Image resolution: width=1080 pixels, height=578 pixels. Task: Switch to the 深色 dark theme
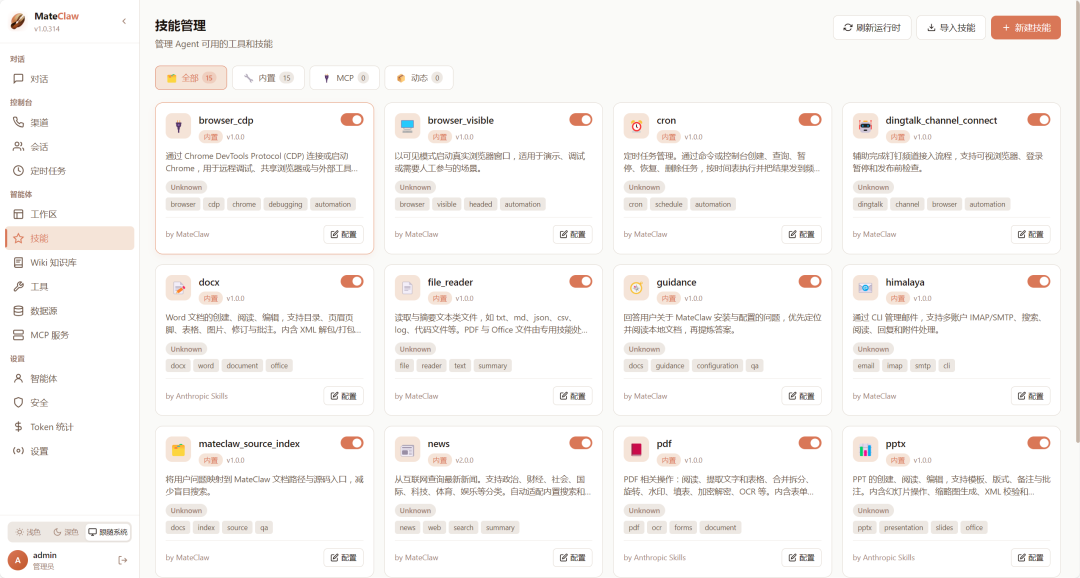pos(65,532)
